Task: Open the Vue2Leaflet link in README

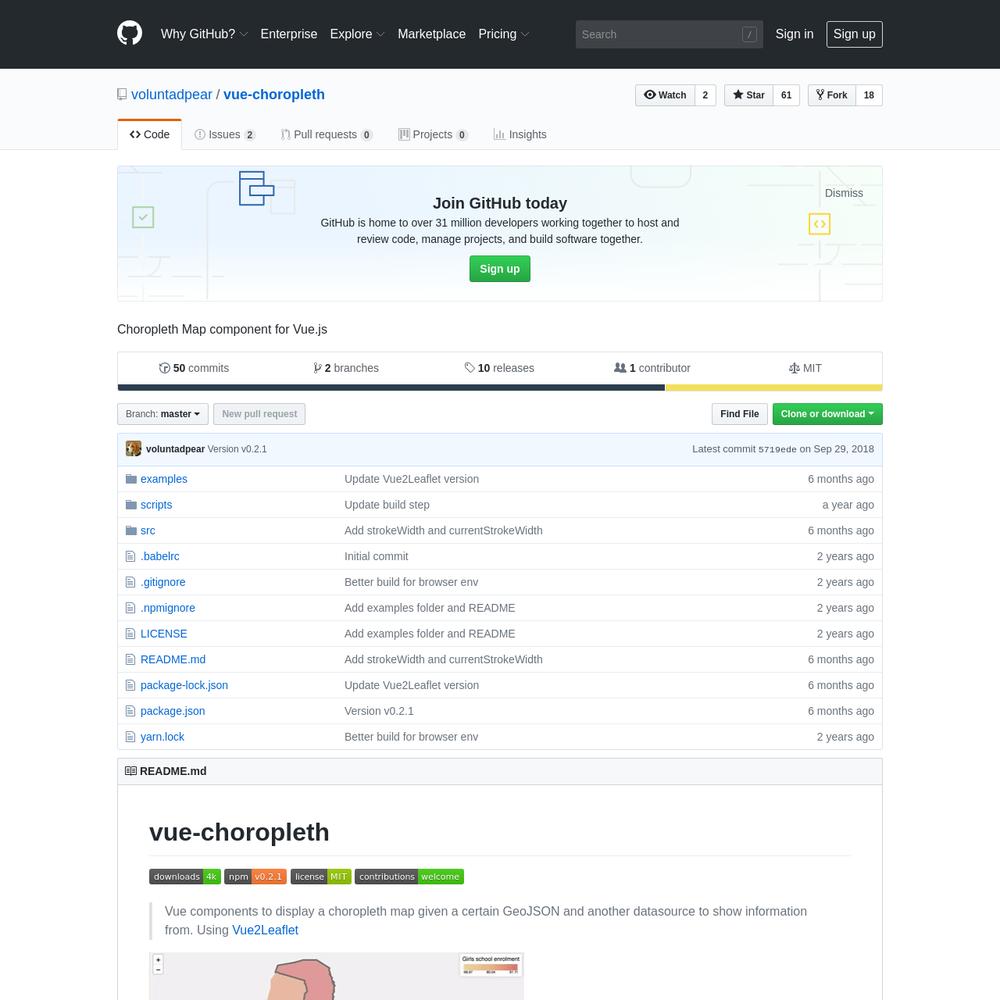Action: point(265,930)
